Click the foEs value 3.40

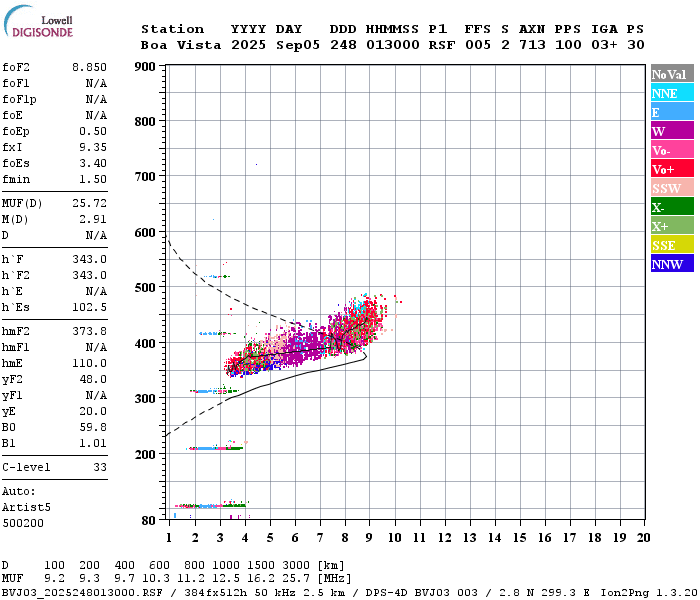pyautogui.click(x=93, y=163)
